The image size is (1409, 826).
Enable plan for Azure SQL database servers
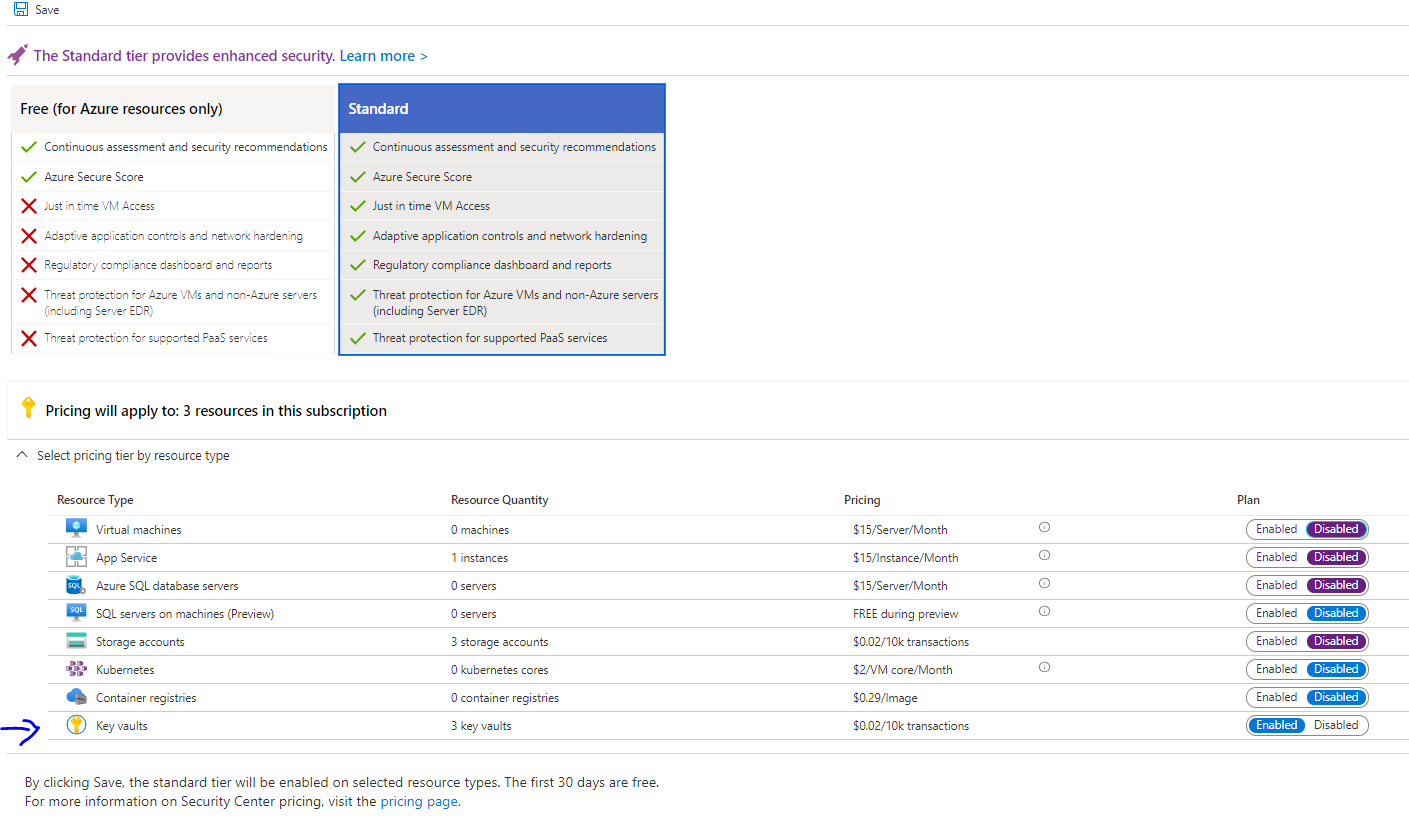(x=1276, y=585)
